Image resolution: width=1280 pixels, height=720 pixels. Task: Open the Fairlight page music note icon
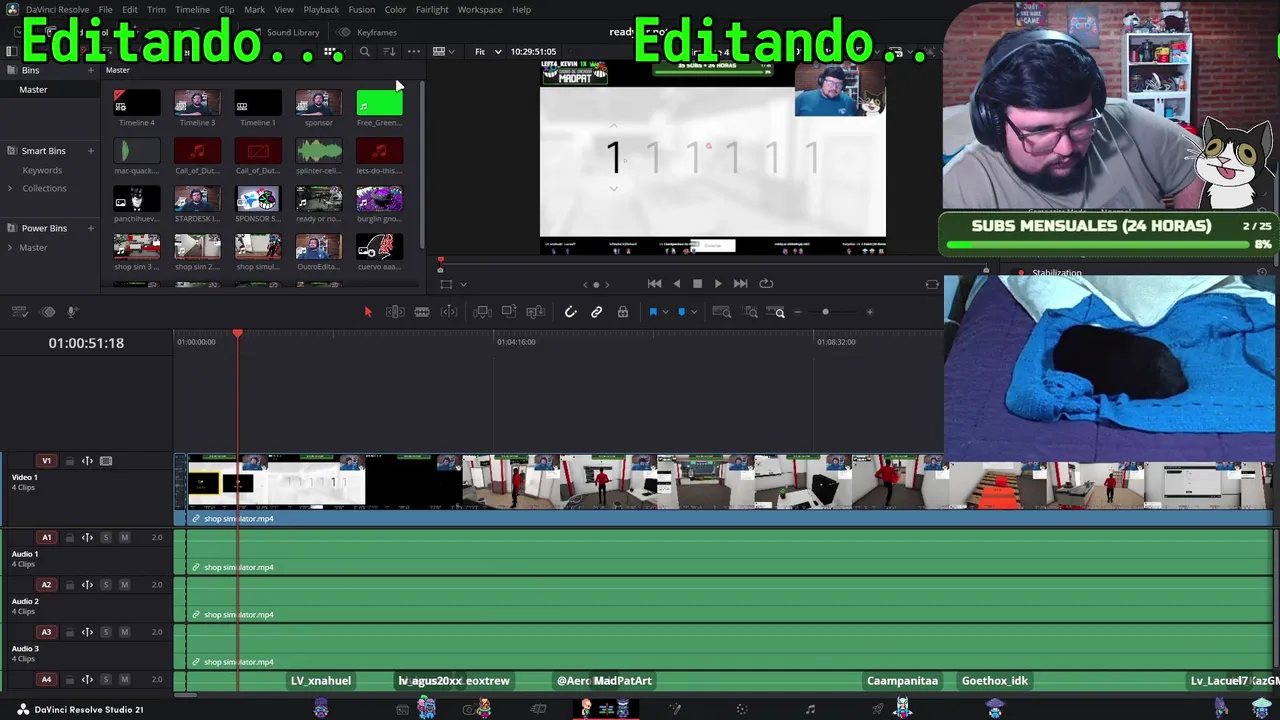click(810, 709)
